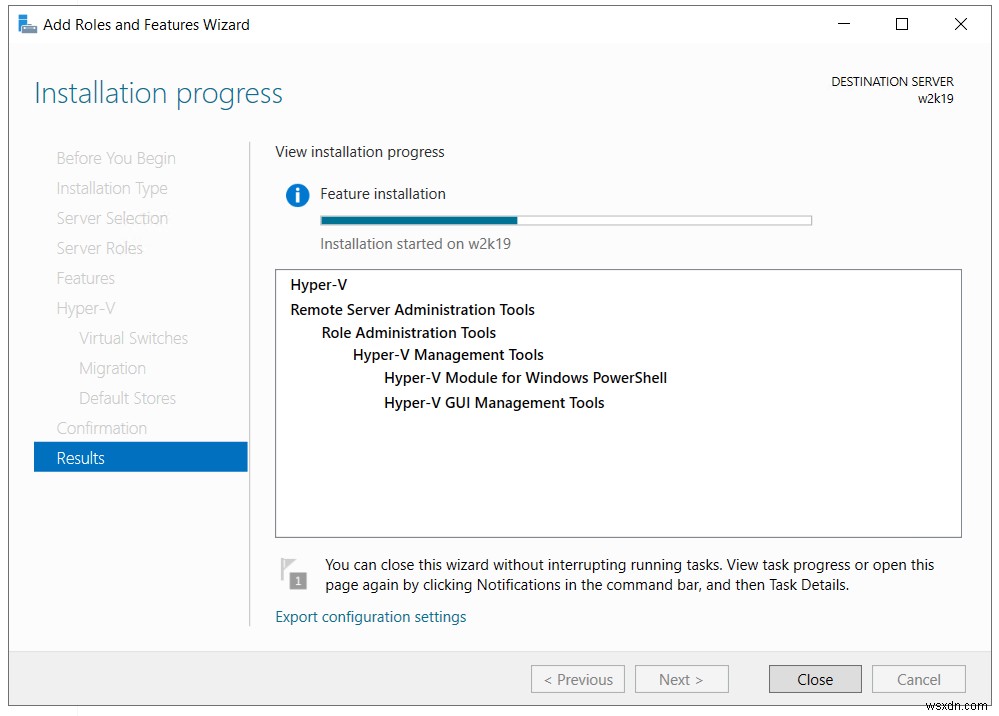The width and height of the screenshot is (999, 716).
Task: Click the blue information icon beside Feature installation
Action: 297,195
